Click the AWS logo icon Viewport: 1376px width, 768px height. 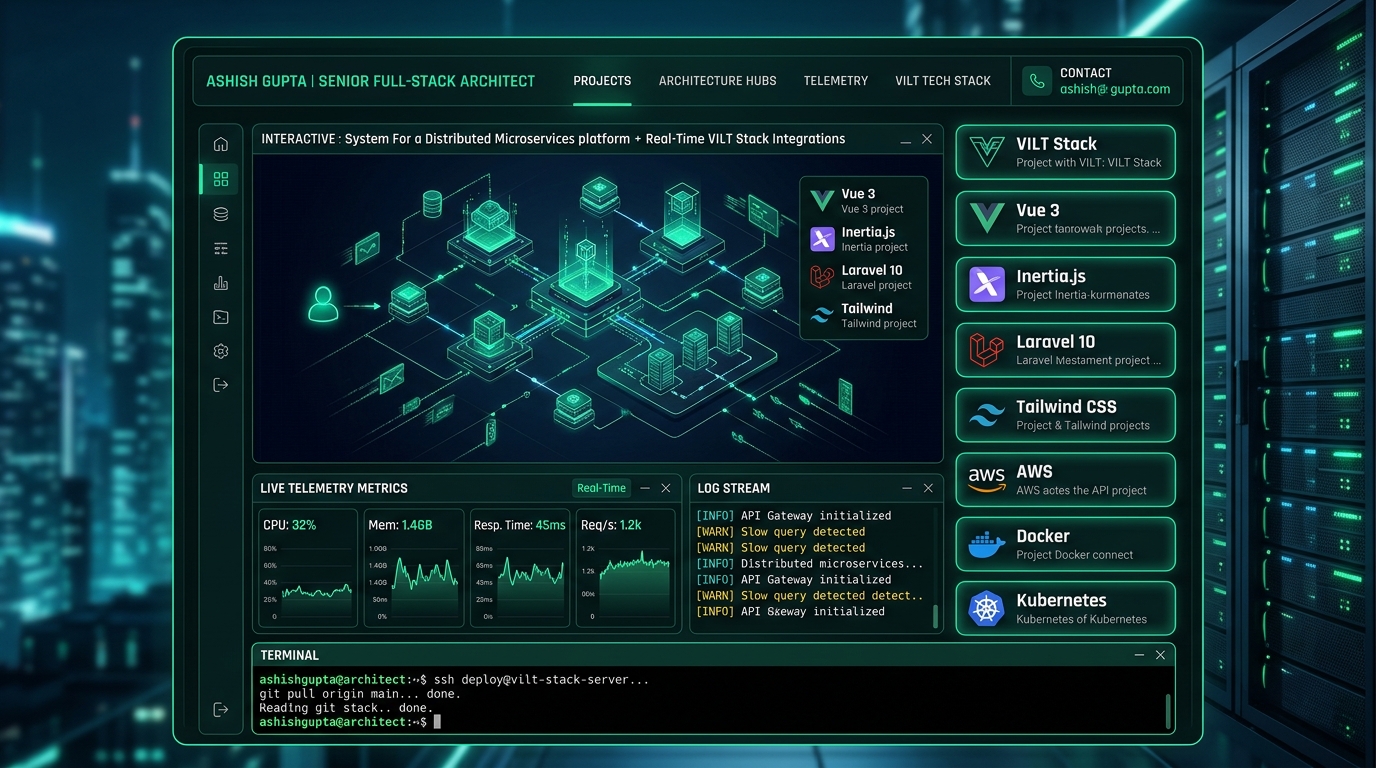tap(986, 480)
